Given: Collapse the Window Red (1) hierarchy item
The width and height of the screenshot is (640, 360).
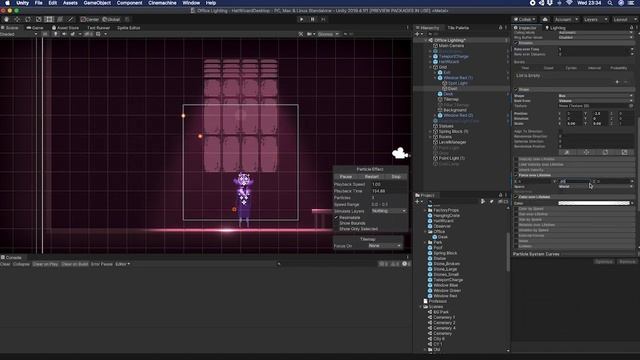Looking at the screenshot, I should (x=436, y=78).
